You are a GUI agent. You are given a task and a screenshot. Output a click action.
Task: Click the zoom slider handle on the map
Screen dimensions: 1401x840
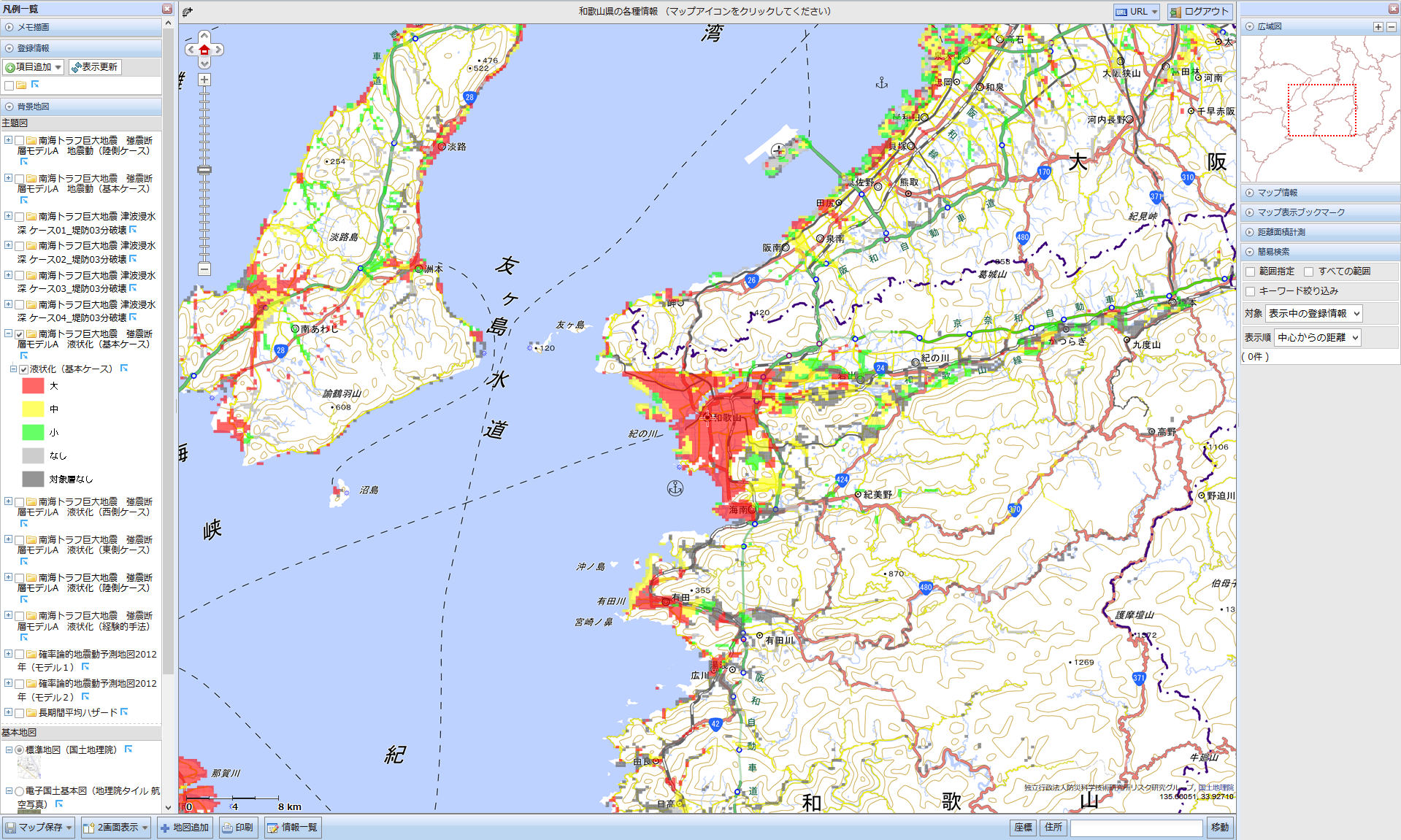pos(204,170)
